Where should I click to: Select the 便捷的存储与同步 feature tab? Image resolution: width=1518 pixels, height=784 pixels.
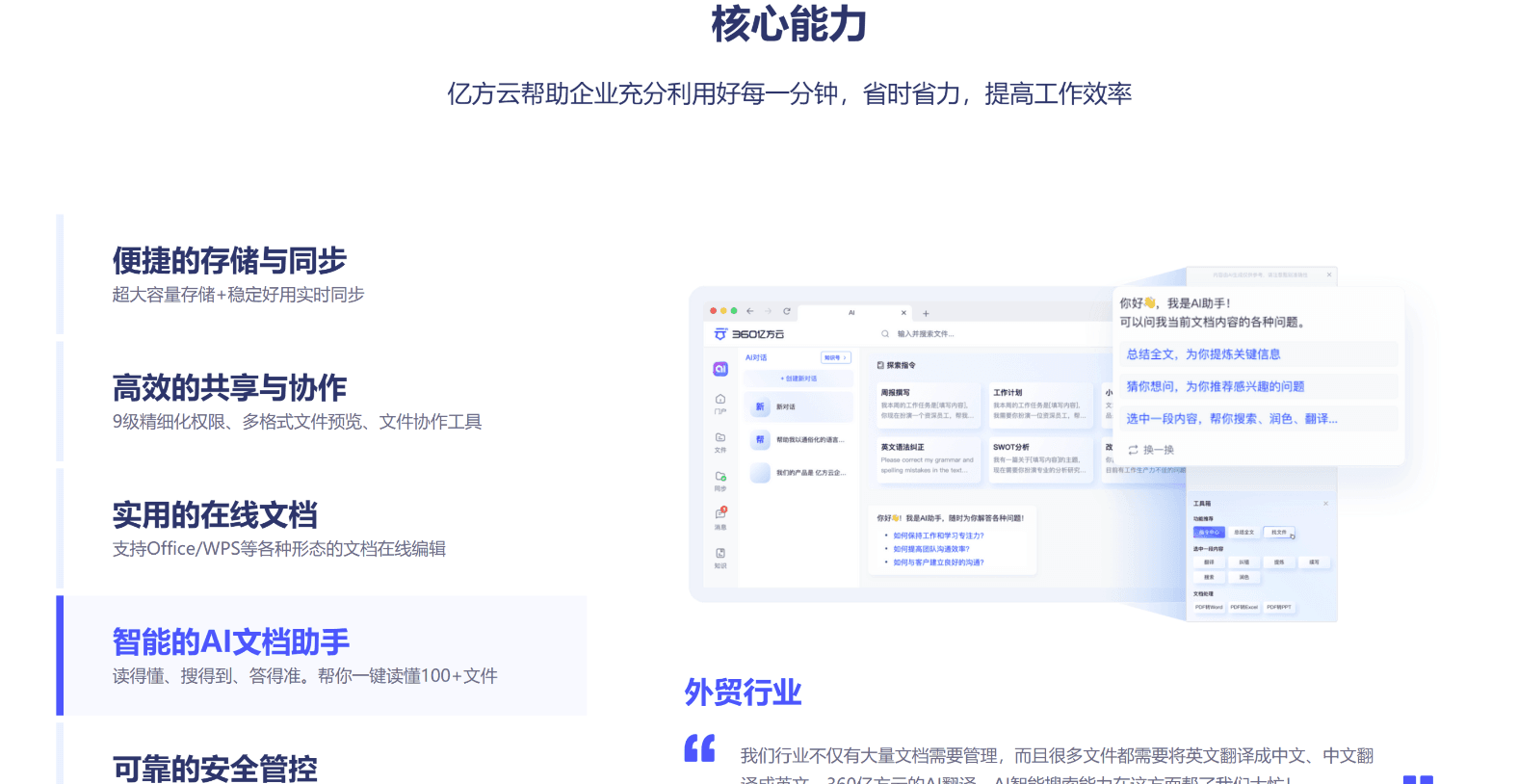pyautogui.click(x=322, y=274)
